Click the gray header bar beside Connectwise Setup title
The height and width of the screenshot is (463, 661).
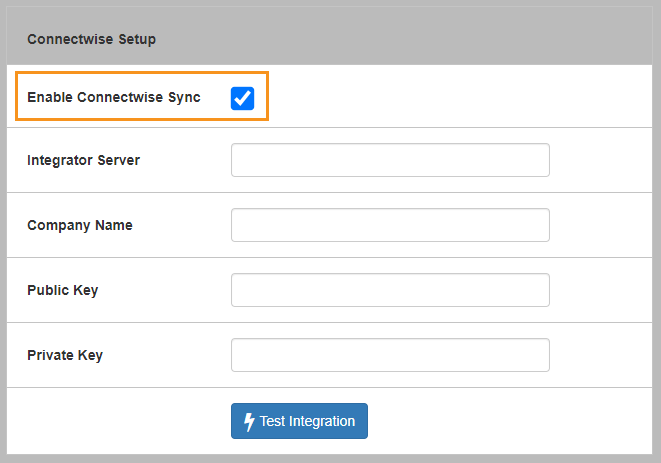pos(400,40)
